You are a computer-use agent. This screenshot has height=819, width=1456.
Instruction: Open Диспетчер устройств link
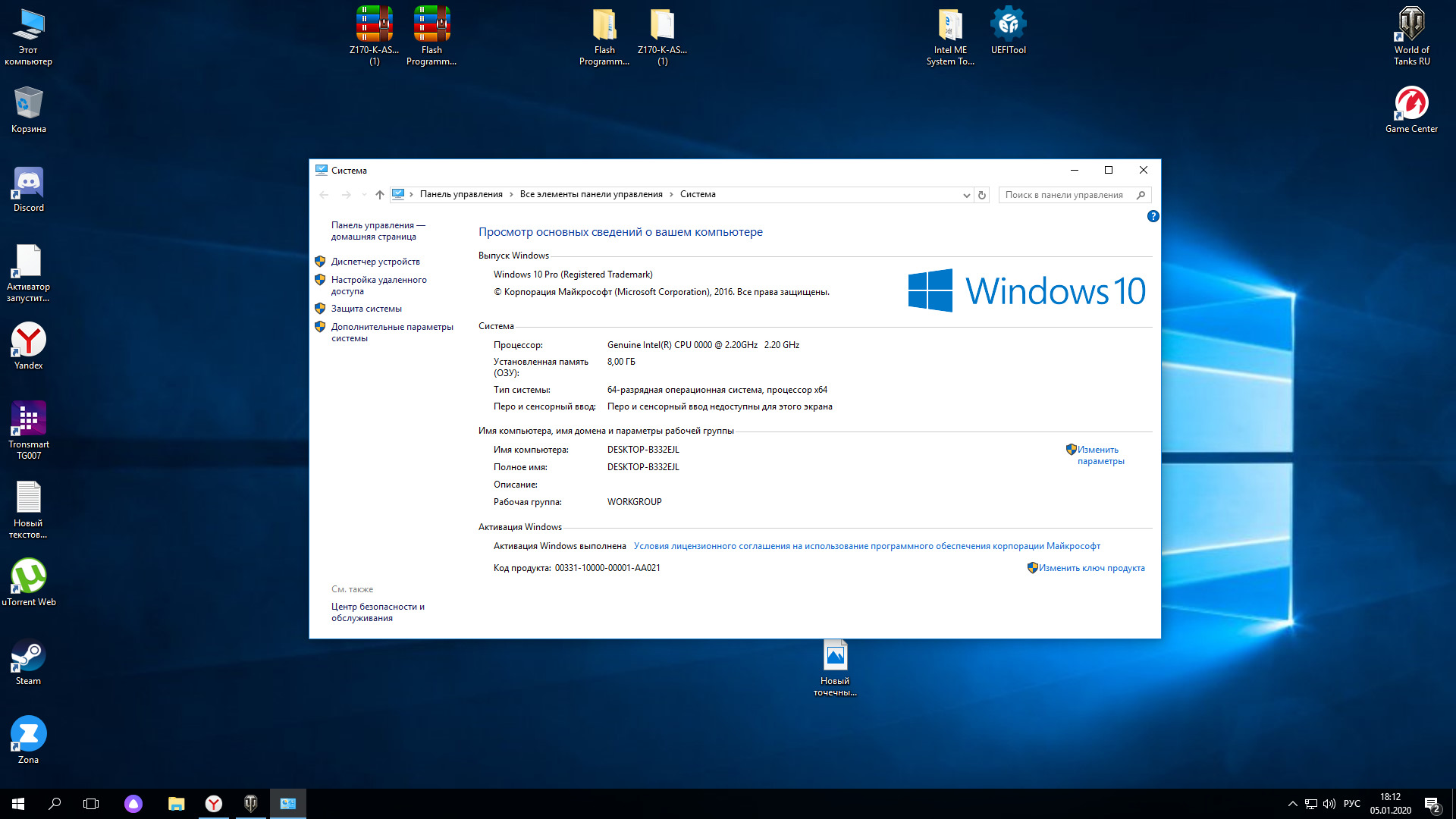click(x=375, y=262)
